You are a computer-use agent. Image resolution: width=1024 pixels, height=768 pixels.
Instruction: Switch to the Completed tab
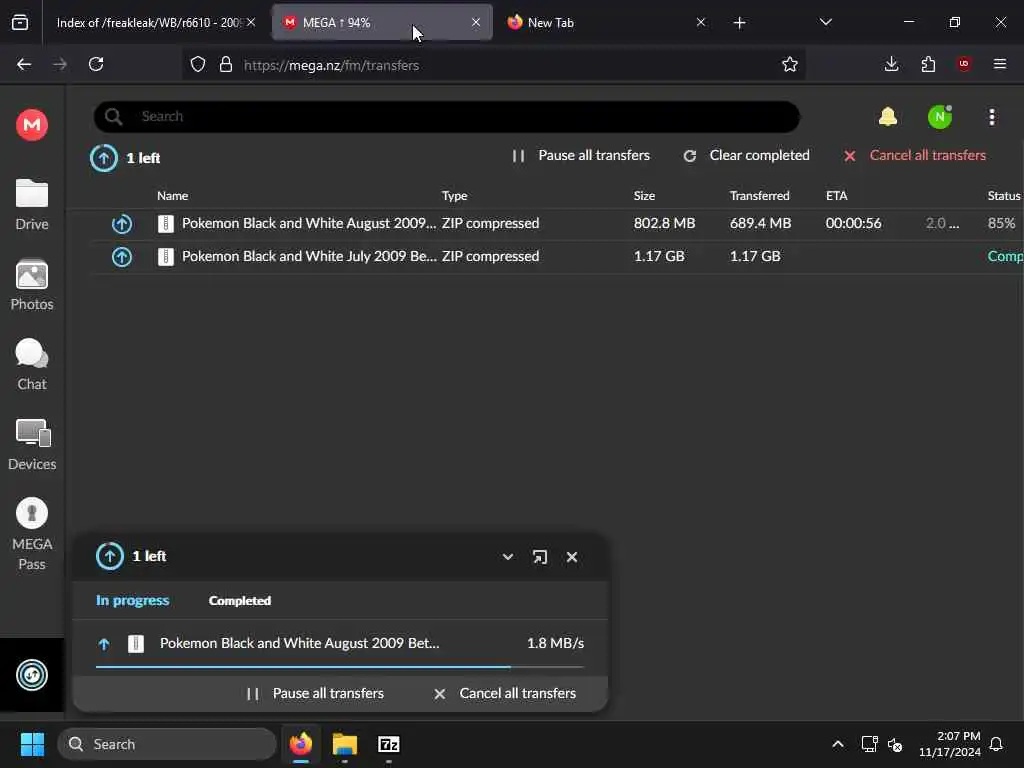click(240, 600)
